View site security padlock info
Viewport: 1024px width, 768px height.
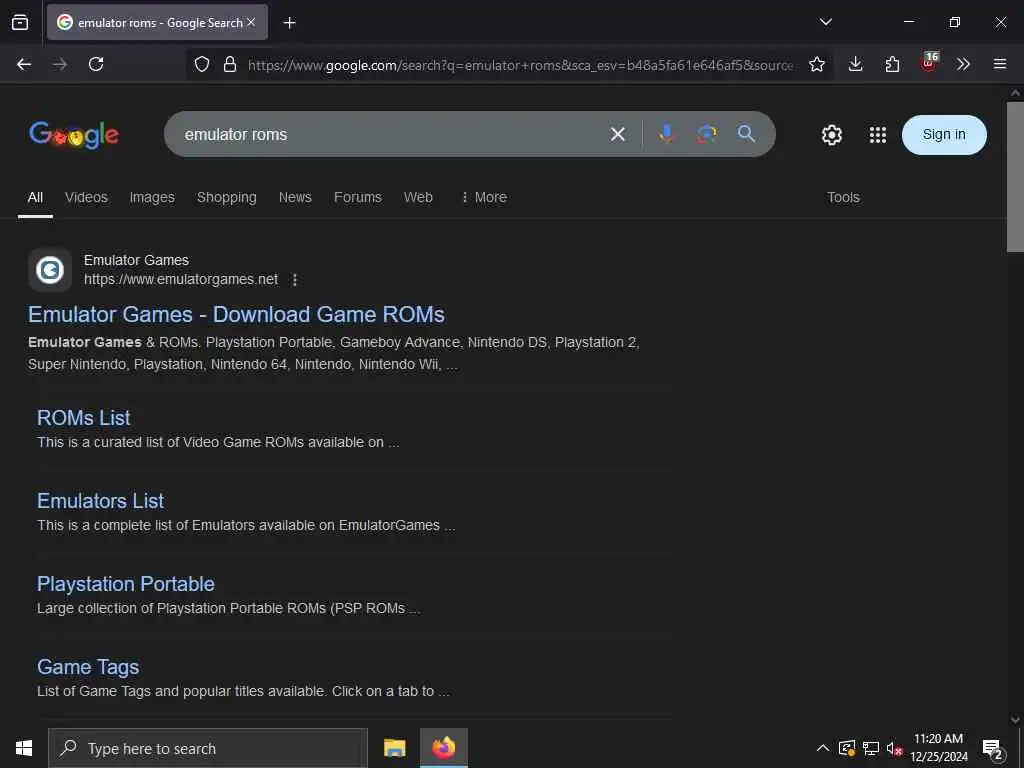coord(229,64)
